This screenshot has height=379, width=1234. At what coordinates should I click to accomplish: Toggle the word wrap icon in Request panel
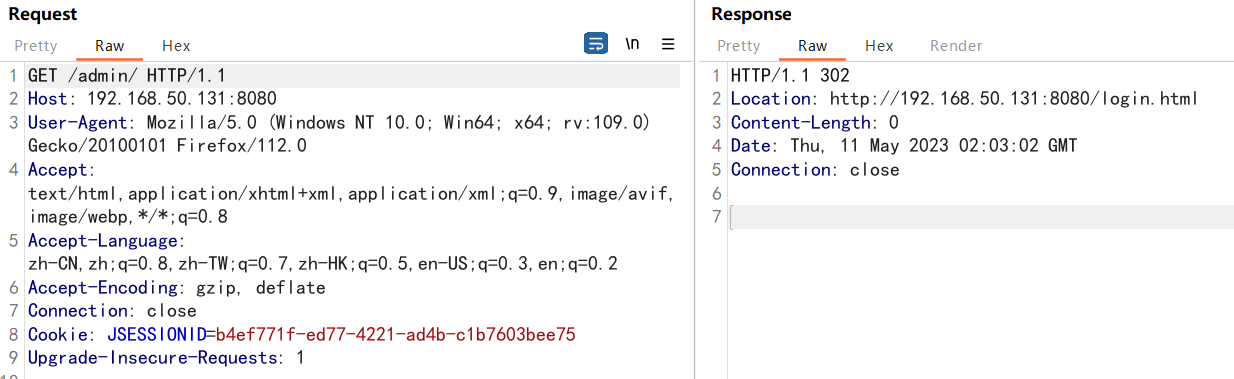[596, 44]
